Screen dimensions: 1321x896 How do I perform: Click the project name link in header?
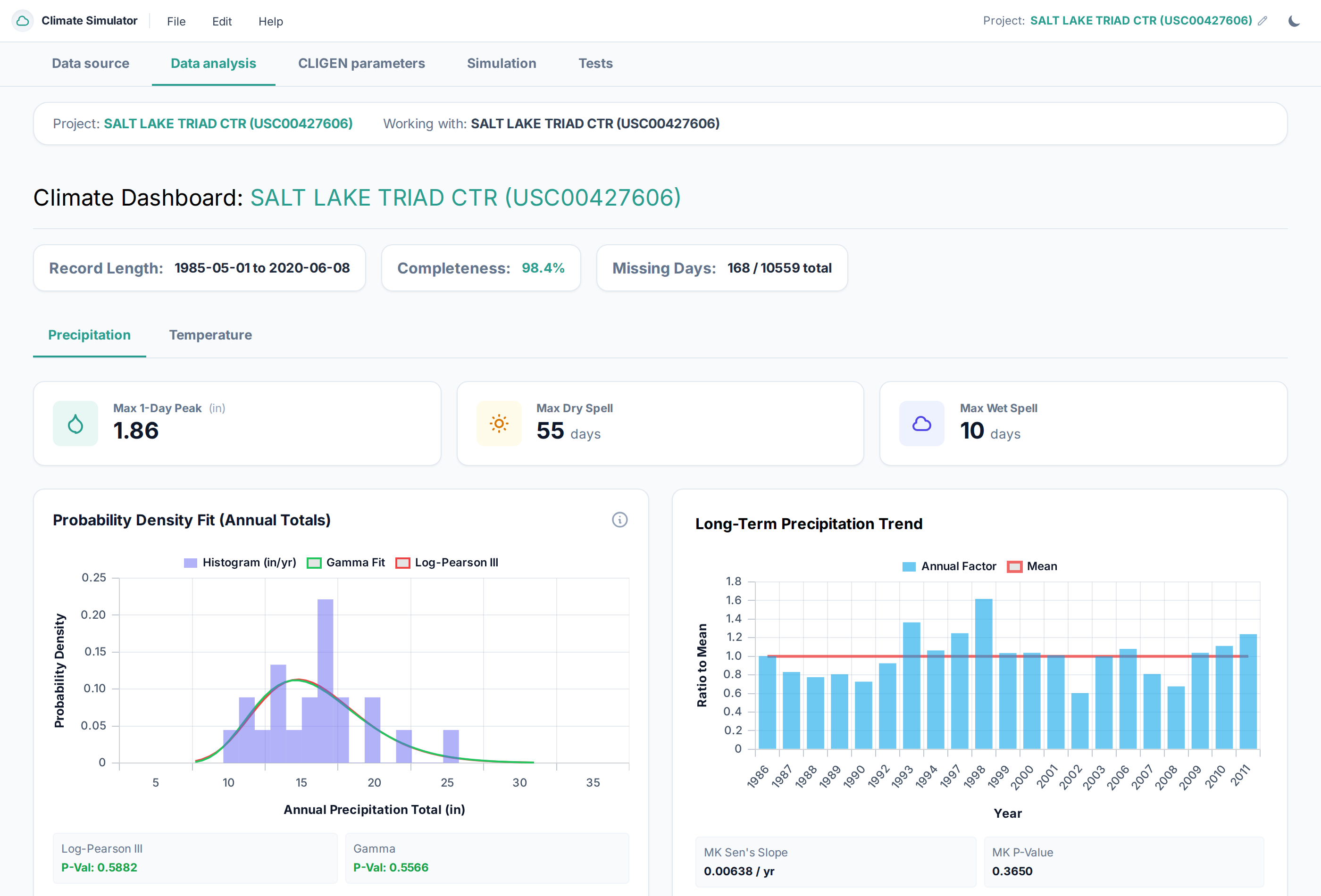coord(1141,21)
